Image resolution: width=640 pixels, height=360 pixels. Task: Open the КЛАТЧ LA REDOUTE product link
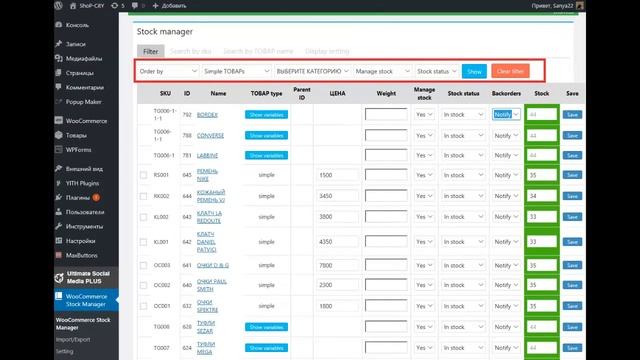[209, 217]
